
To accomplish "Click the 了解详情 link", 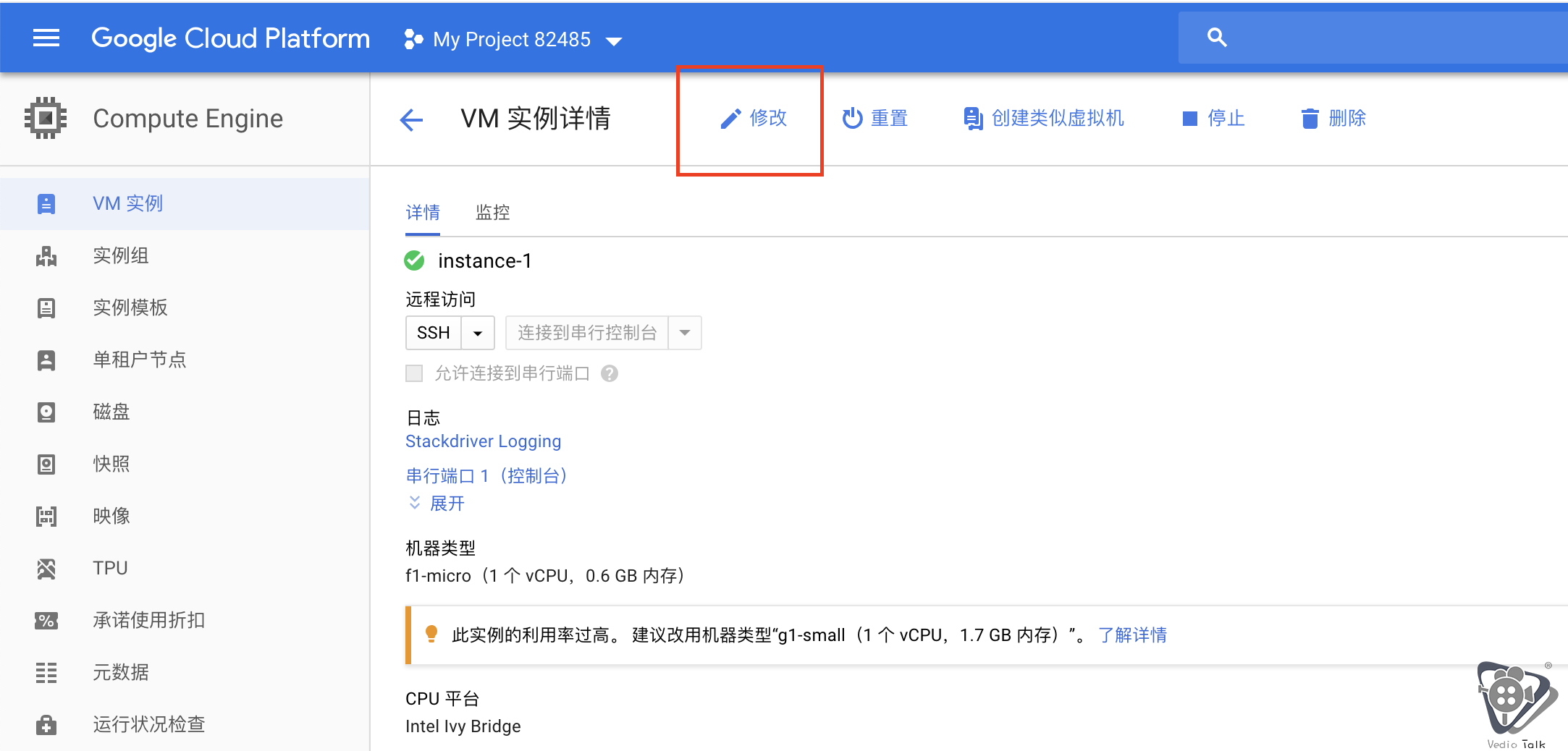I will pyautogui.click(x=1132, y=635).
